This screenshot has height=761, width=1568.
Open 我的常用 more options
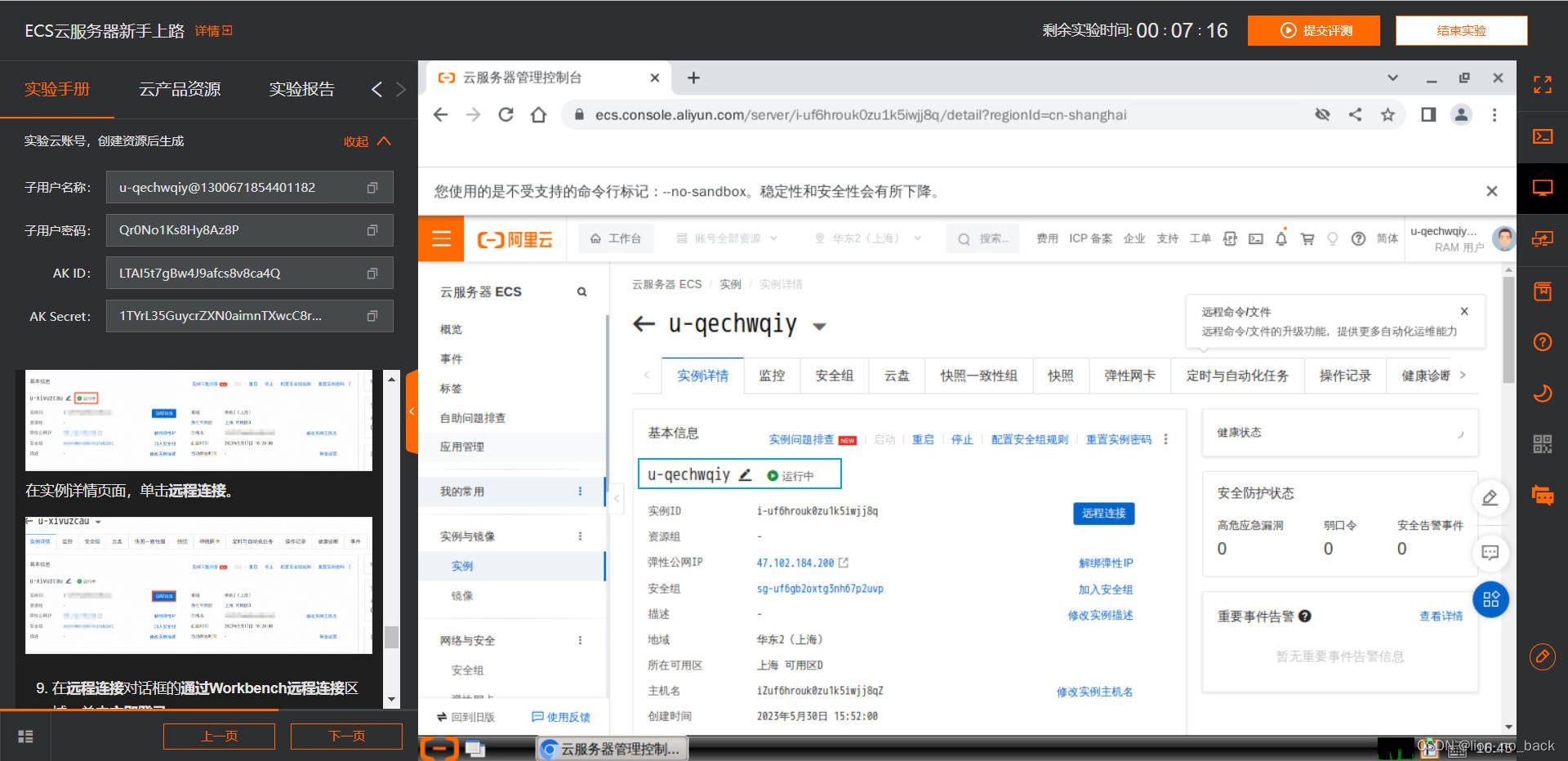580,492
